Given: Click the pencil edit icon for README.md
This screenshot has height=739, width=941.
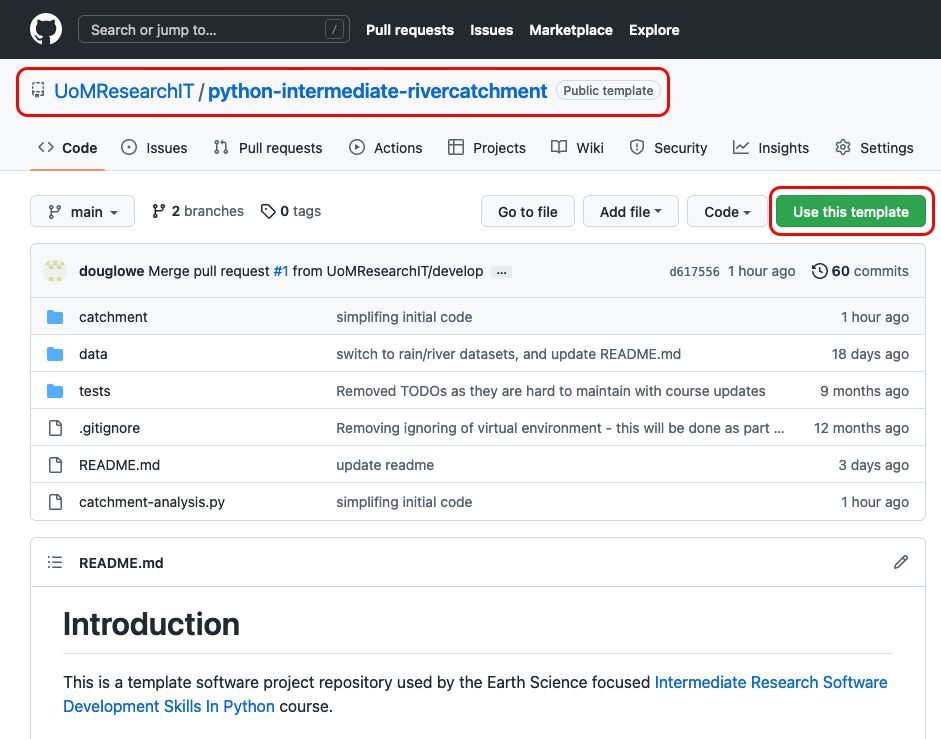Looking at the screenshot, I should point(901,563).
